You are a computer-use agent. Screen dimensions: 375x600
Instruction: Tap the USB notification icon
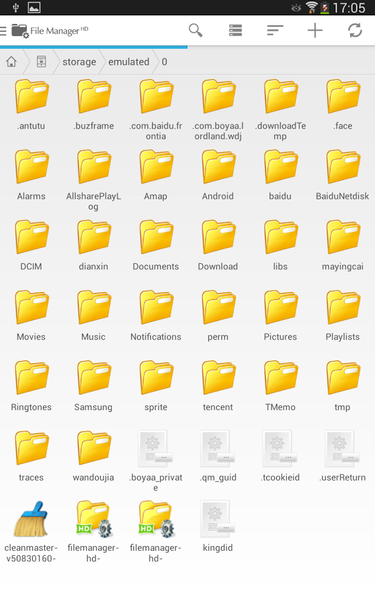pyautogui.click(x=16, y=7)
